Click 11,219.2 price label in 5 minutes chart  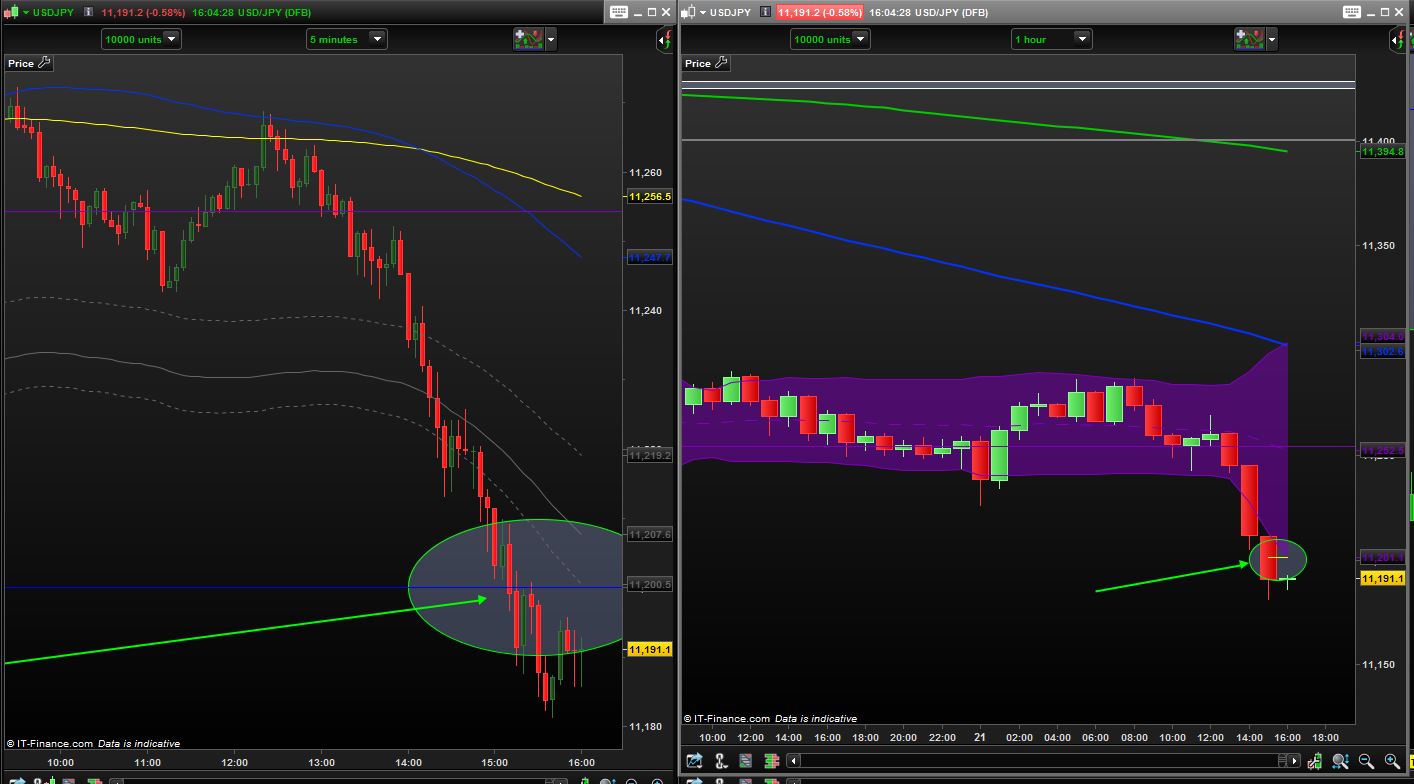[x=649, y=455]
